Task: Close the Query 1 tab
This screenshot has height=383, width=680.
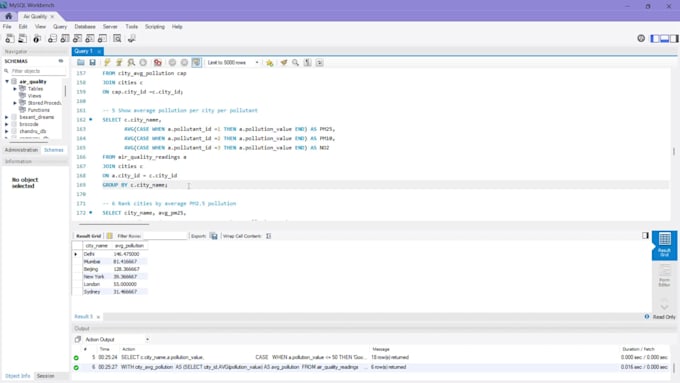Action: pos(99,51)
